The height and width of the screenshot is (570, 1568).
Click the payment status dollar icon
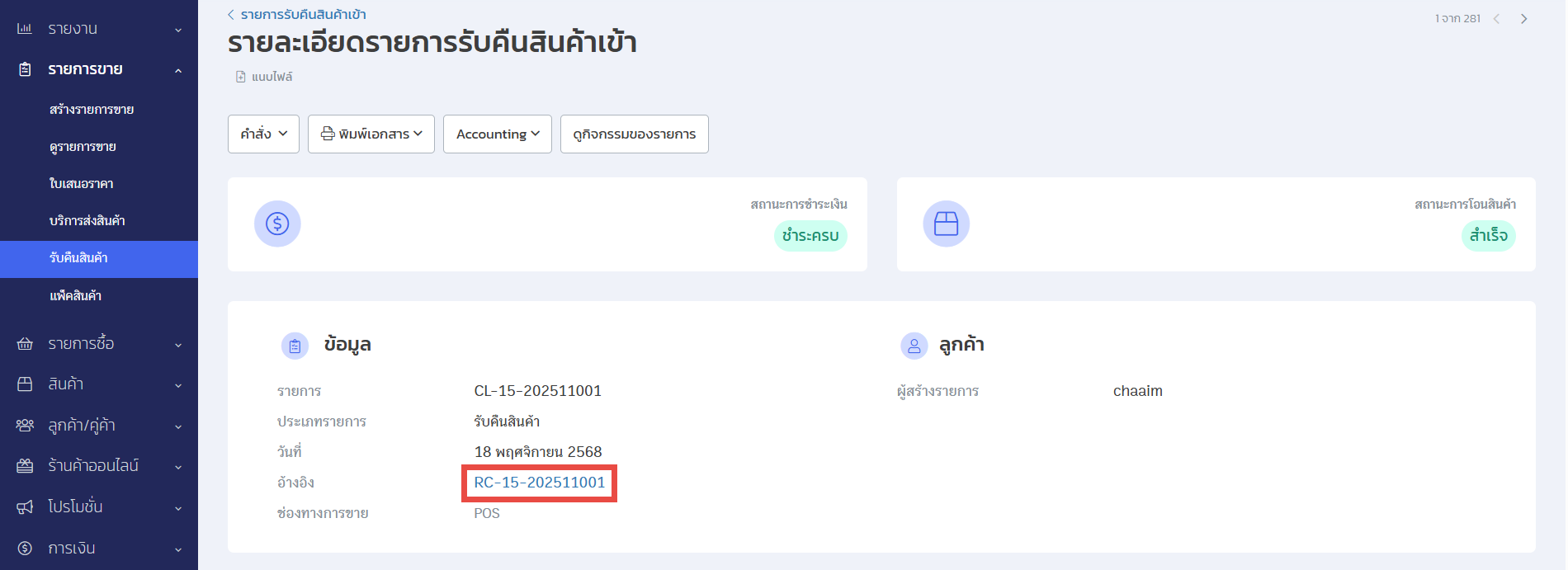point(277,224)
